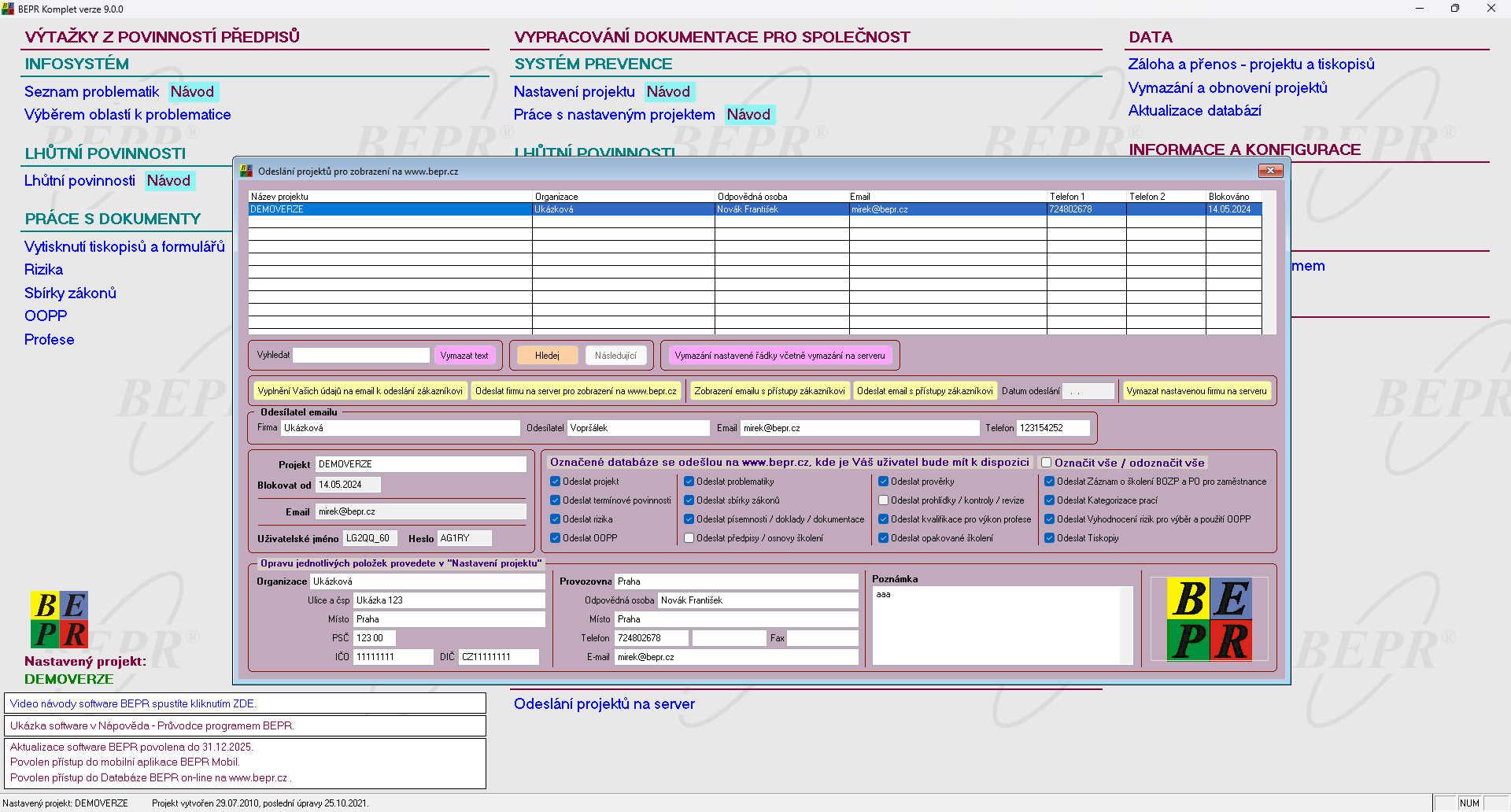Check Označit vše / odoznačit vše
The image size is (1511, 812).
click(x=1047, y=463)
